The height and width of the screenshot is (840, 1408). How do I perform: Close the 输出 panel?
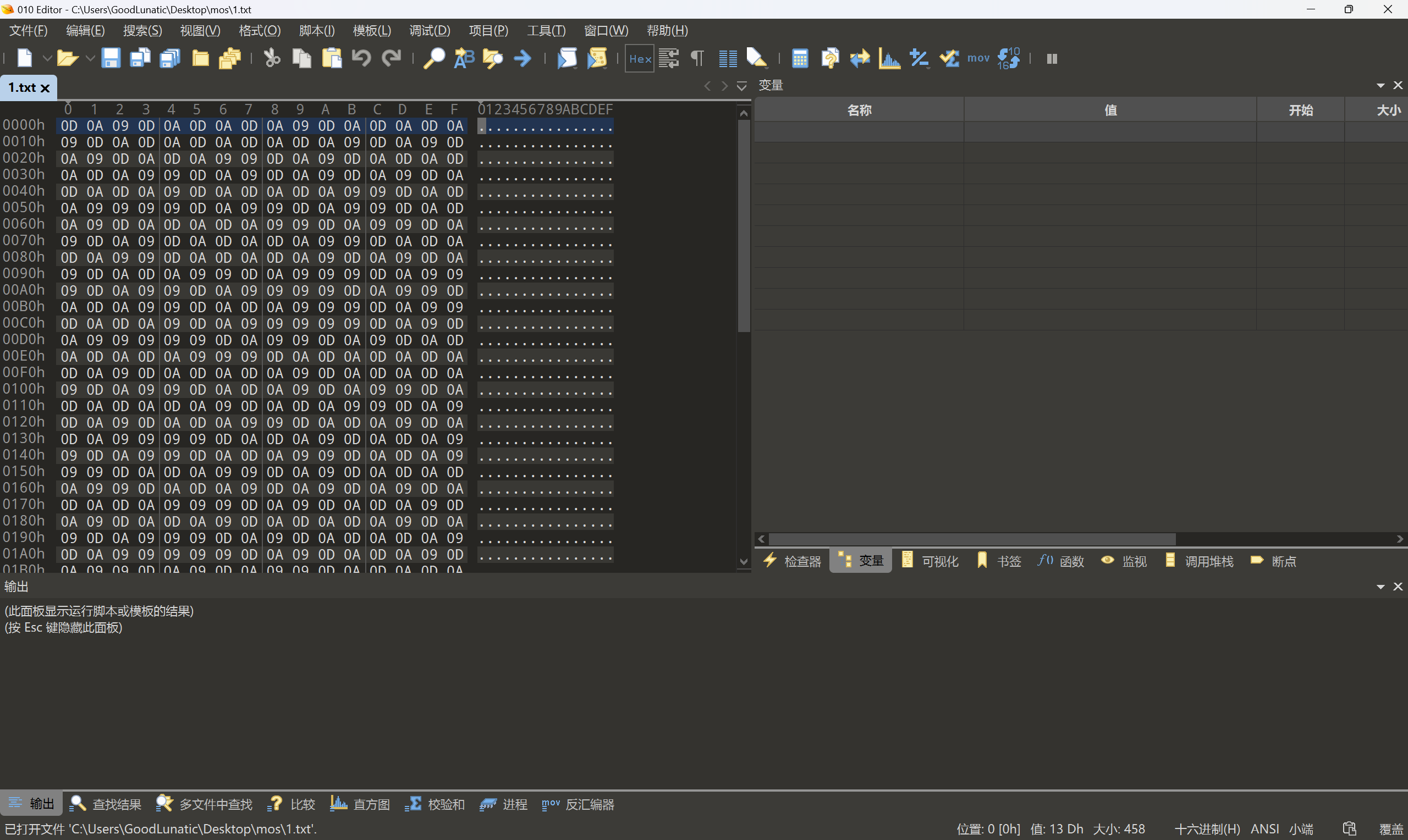point(1398,587)
